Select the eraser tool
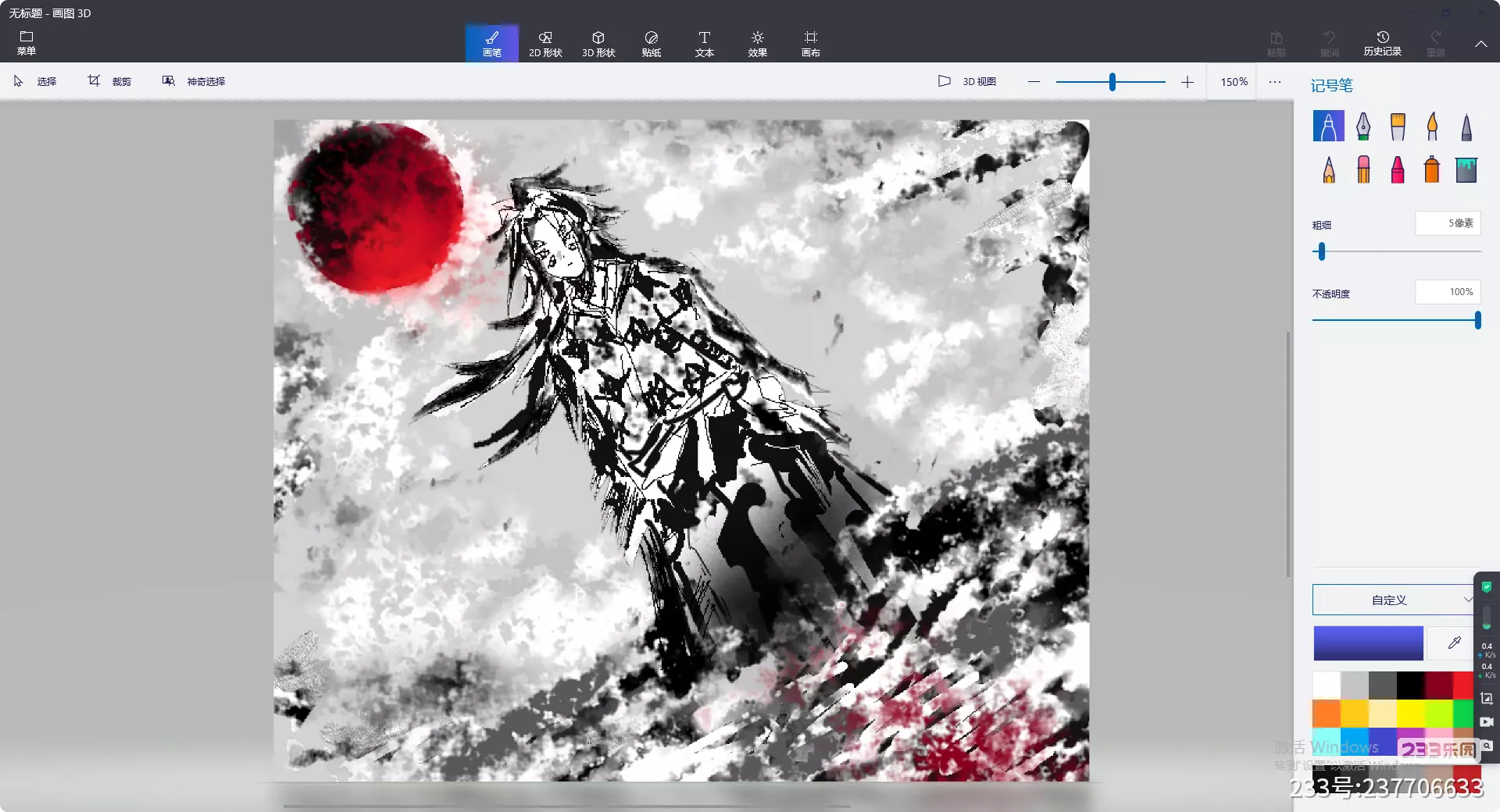 1363,169
